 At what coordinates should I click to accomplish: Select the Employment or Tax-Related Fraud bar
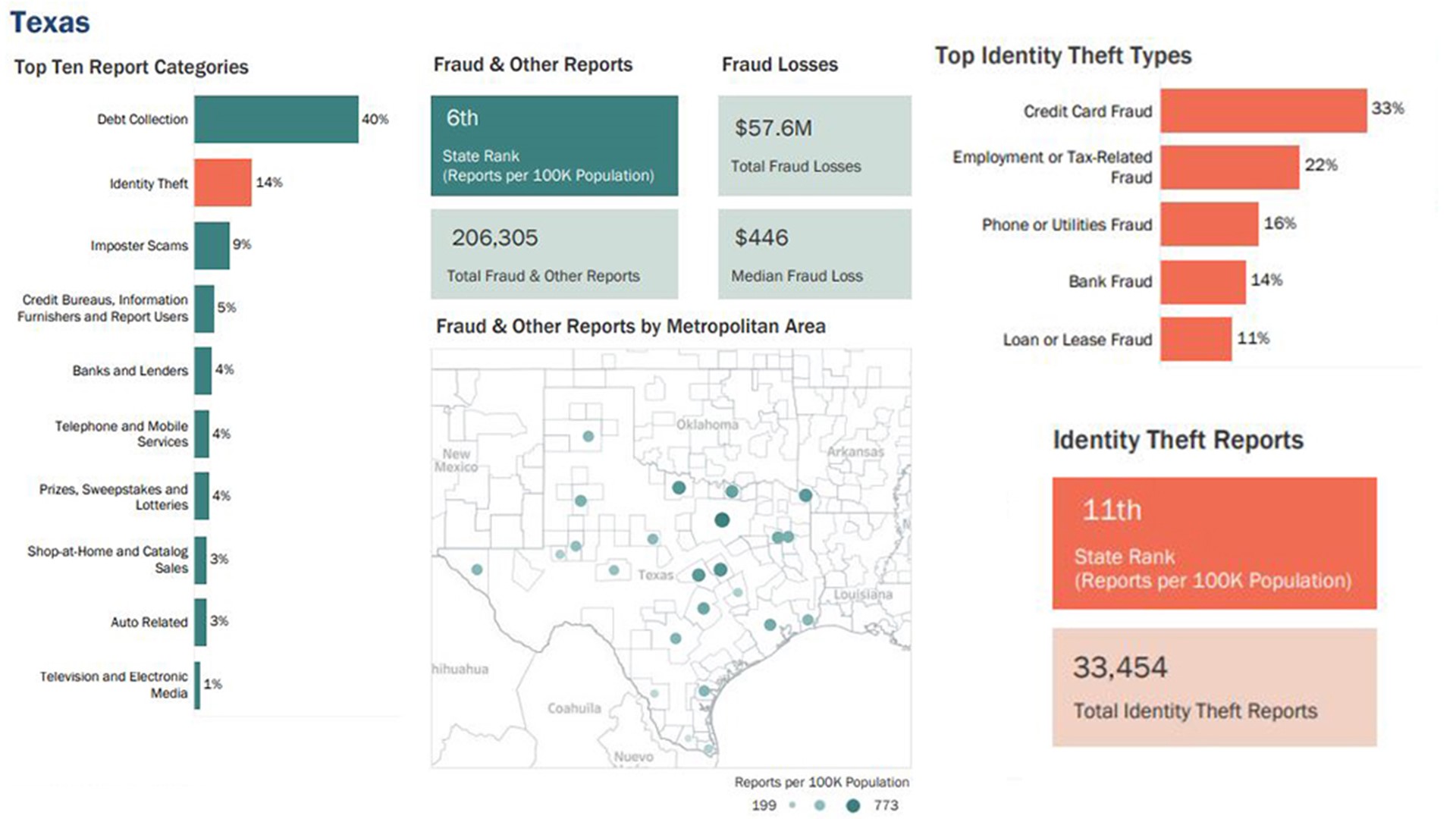point(1228,167)
